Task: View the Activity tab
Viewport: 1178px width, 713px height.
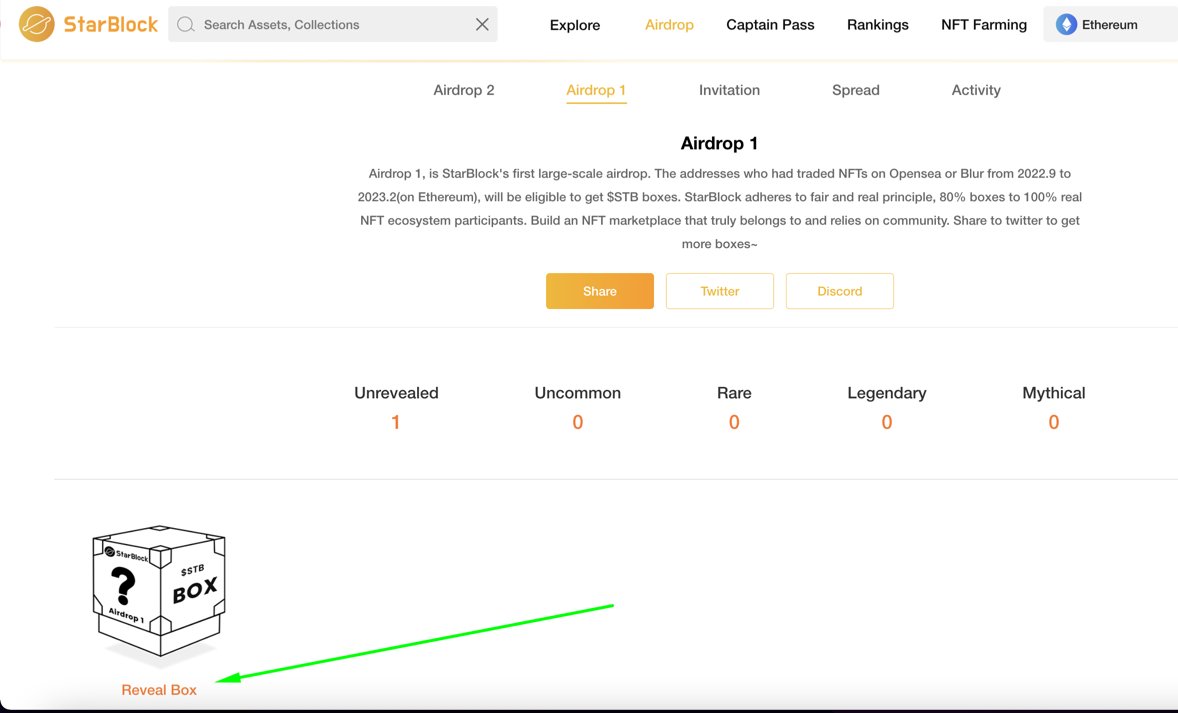Action: coord(975,90)
